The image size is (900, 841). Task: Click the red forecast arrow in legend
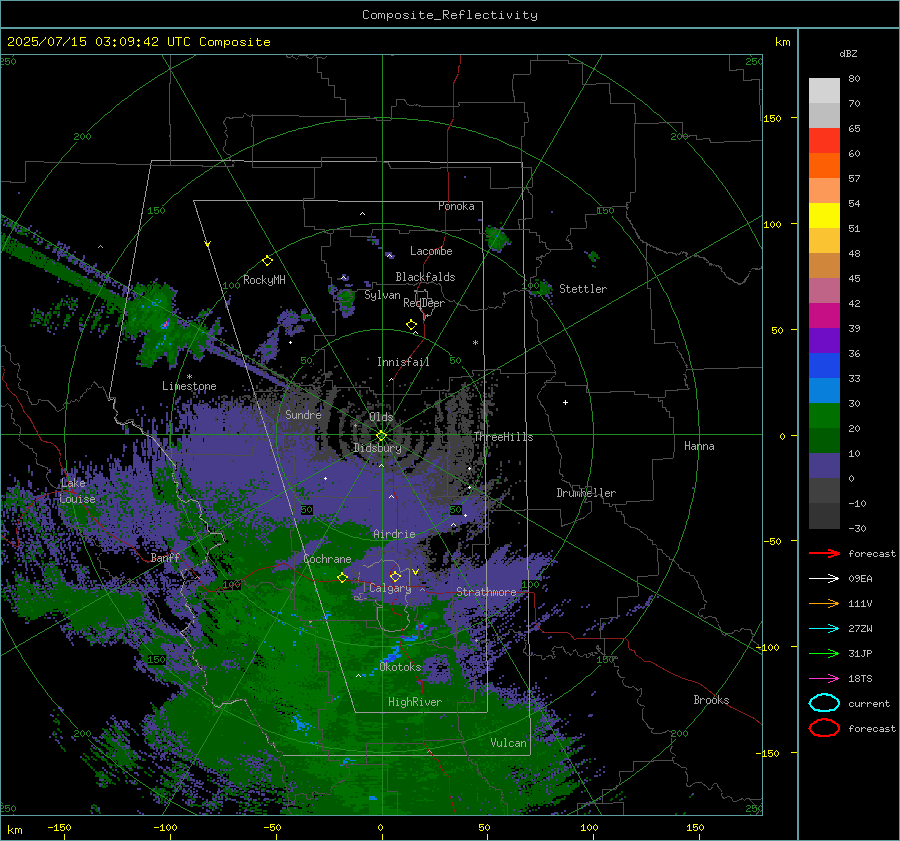click(824, 553)
